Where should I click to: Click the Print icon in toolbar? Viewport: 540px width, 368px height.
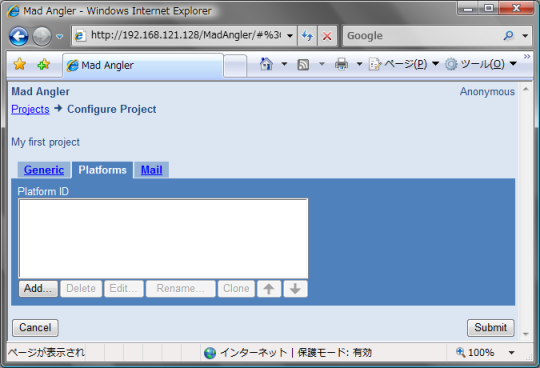341,64
